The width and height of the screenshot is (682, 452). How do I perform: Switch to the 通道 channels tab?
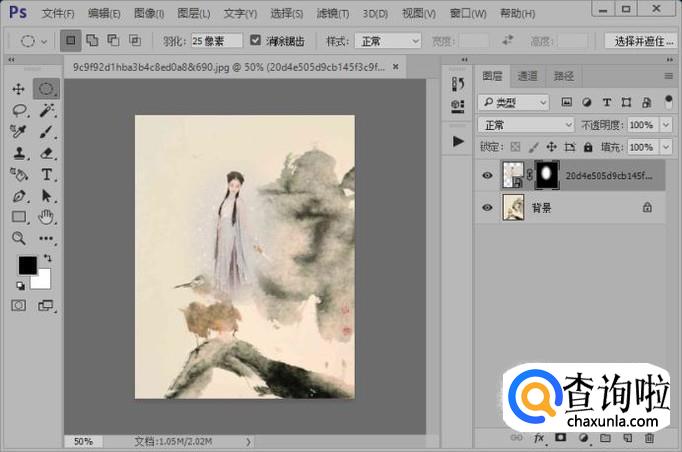(527, 76)
